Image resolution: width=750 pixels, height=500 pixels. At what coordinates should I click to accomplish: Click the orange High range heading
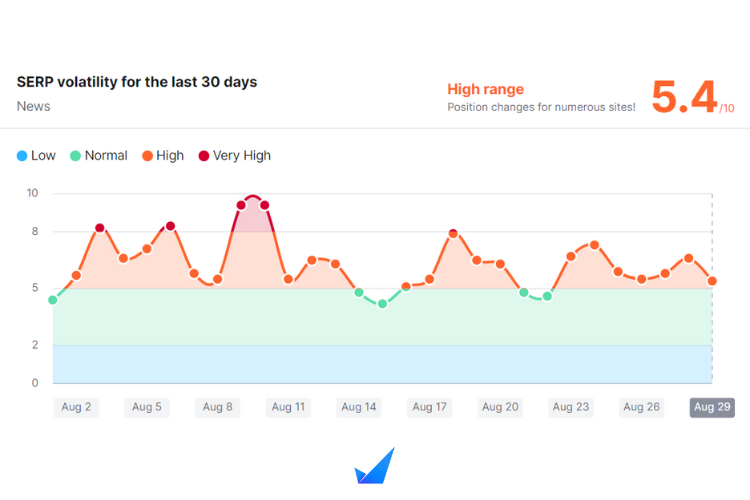[x=485, y=89]
